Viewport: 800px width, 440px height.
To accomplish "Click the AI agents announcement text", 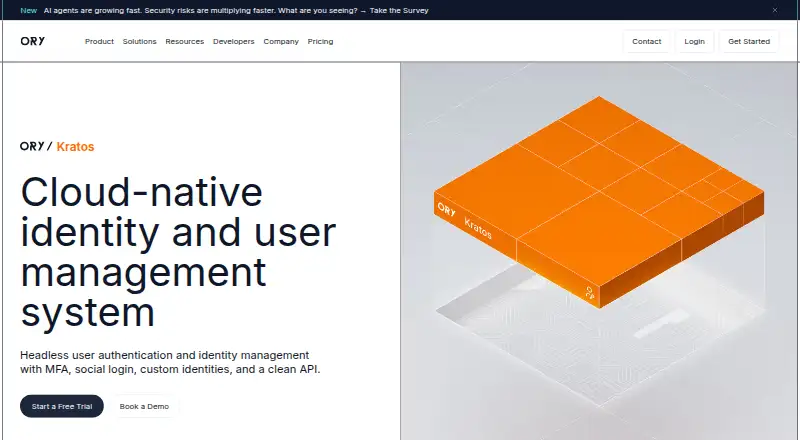I will [x=201, y=10].
